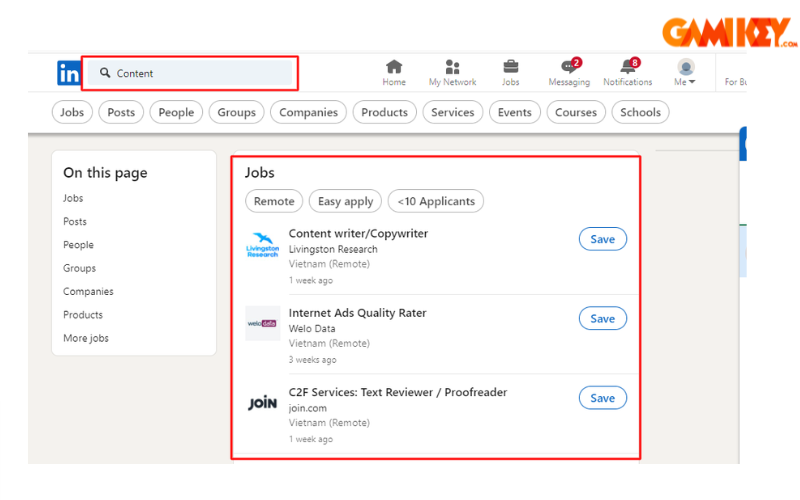Filter results by Courses pill
The image size is (800, 500).
click(x=576, y=112)
